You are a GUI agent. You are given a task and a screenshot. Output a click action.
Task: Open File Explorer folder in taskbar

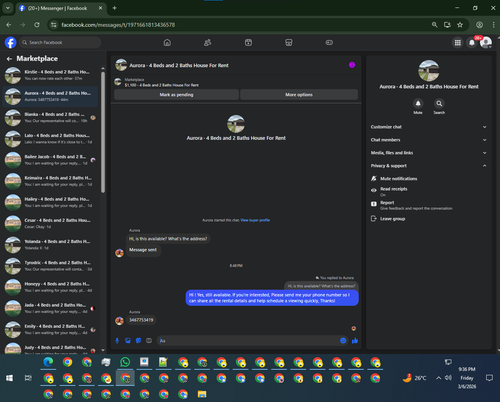point(202,394)
